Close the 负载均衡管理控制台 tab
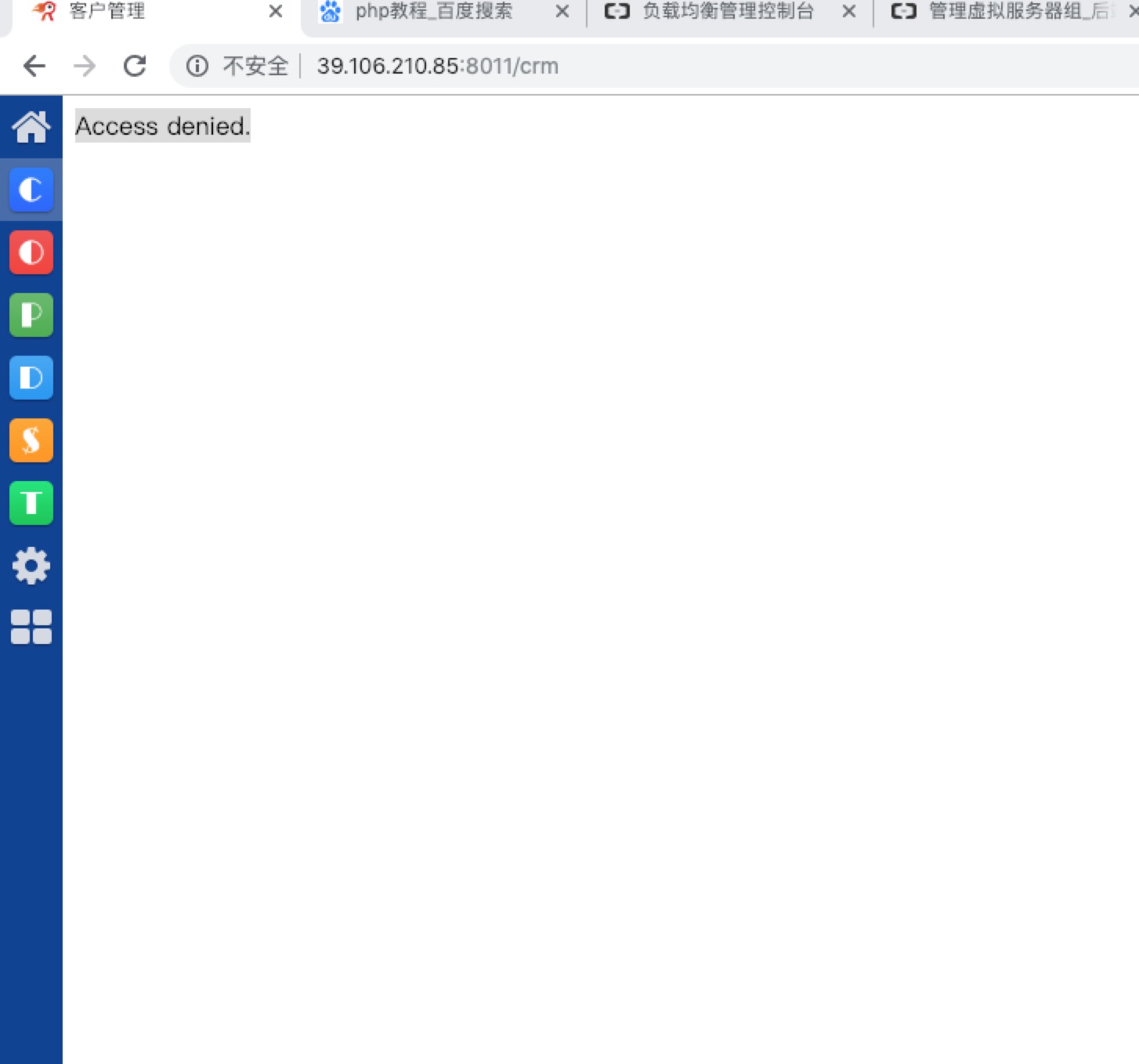Viewport: 1139px width, 1064px height. 849,12
